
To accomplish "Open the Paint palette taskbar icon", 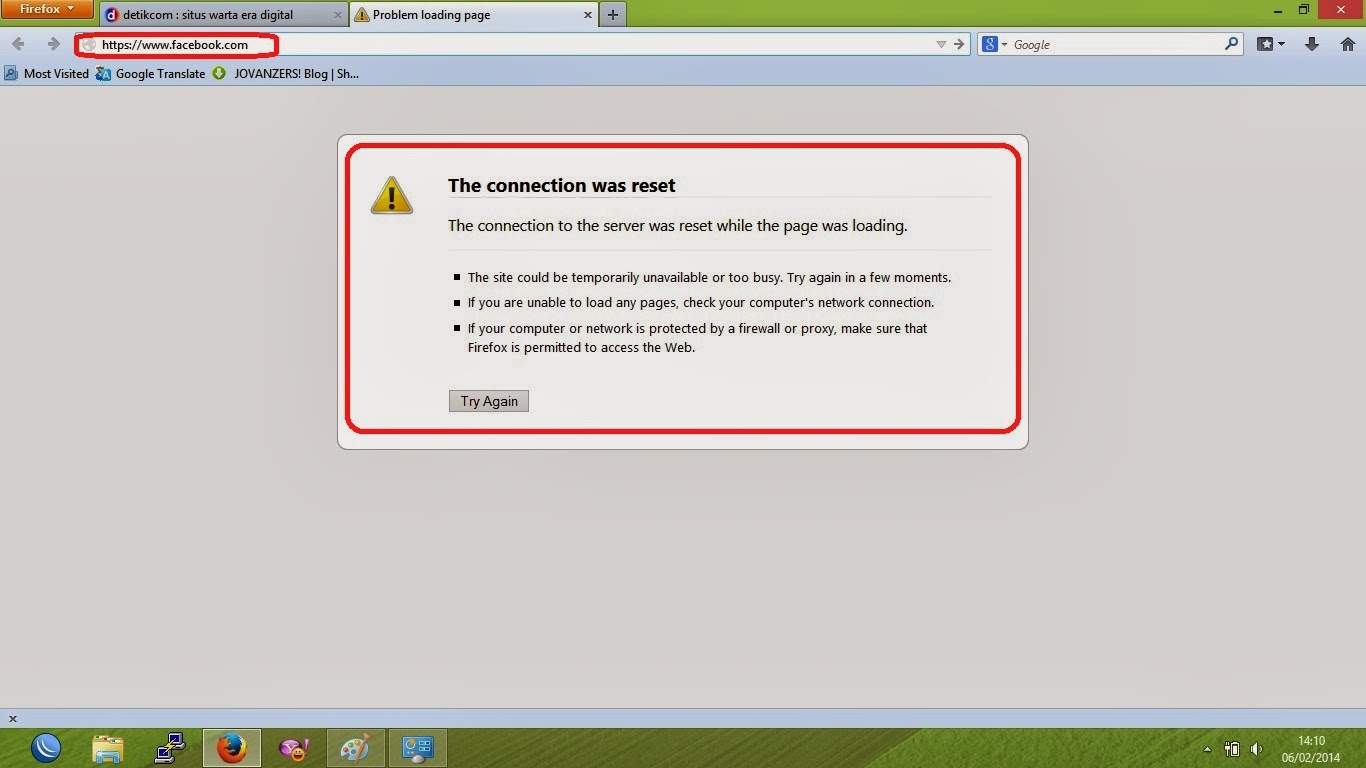I will pyautogui.click(x=355, y=748).
